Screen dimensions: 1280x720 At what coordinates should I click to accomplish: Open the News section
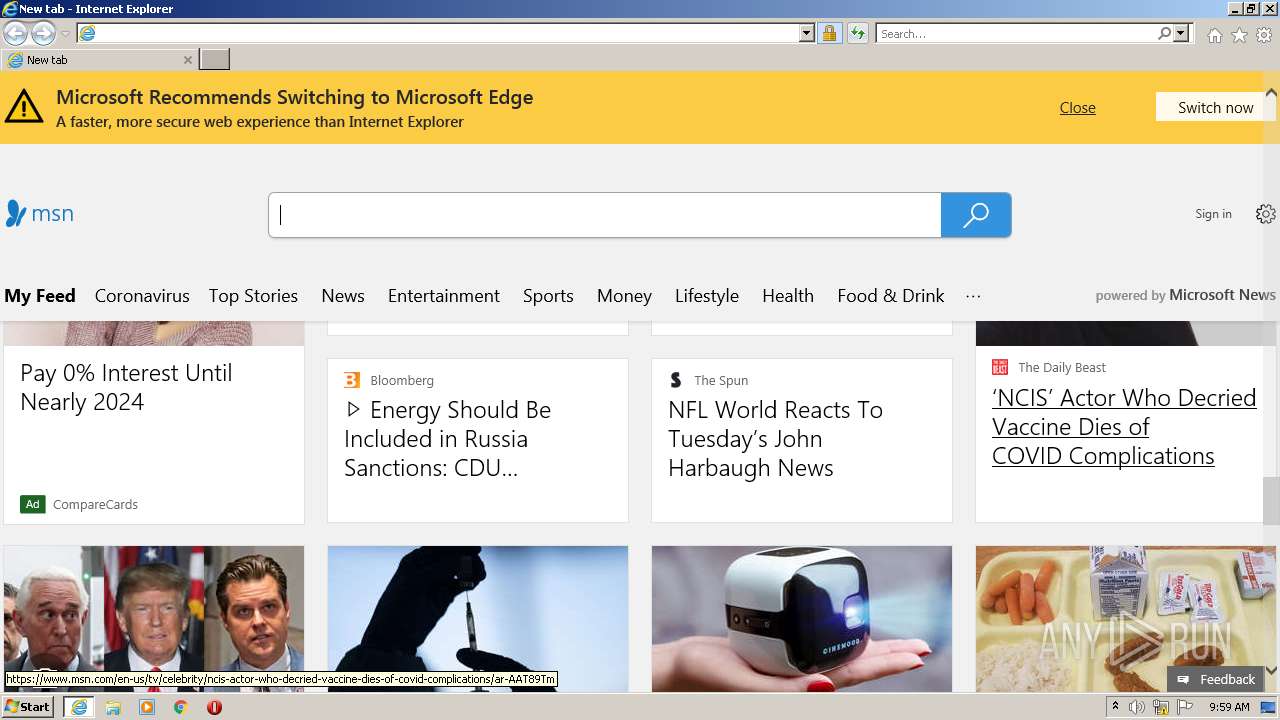[343, 296]
